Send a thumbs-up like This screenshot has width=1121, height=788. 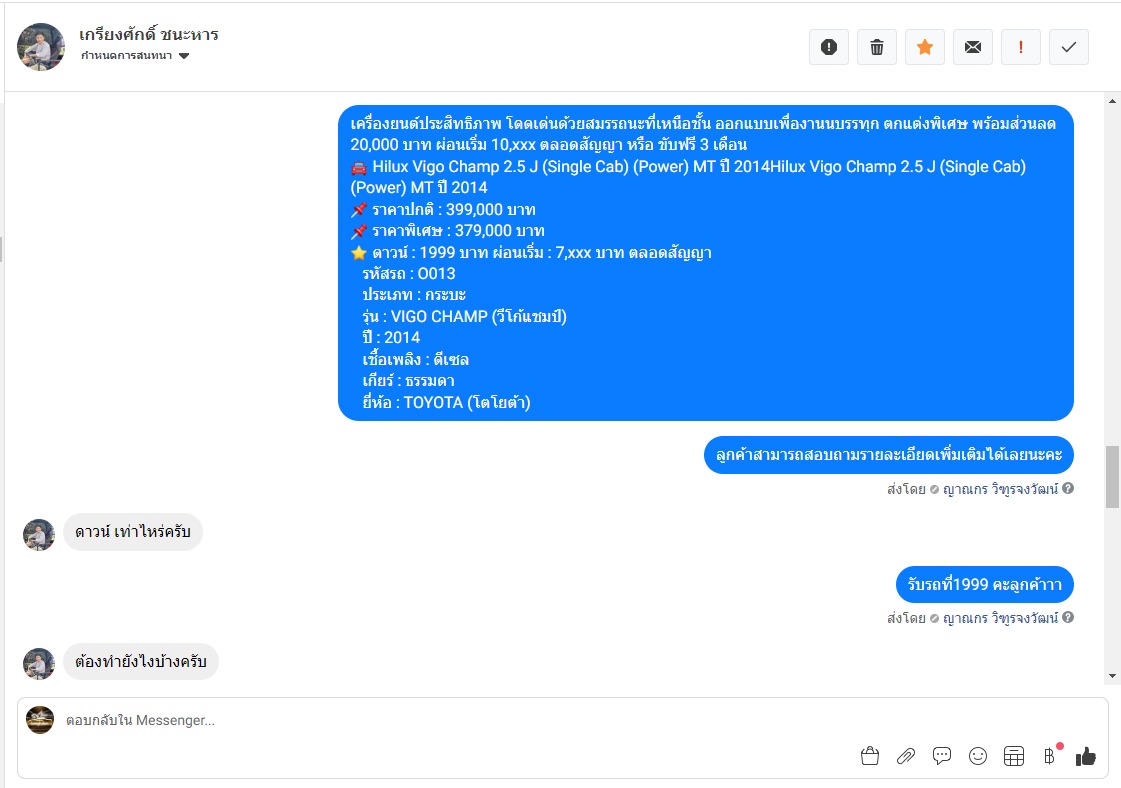pyautogui.click(x=1085, y=756)
